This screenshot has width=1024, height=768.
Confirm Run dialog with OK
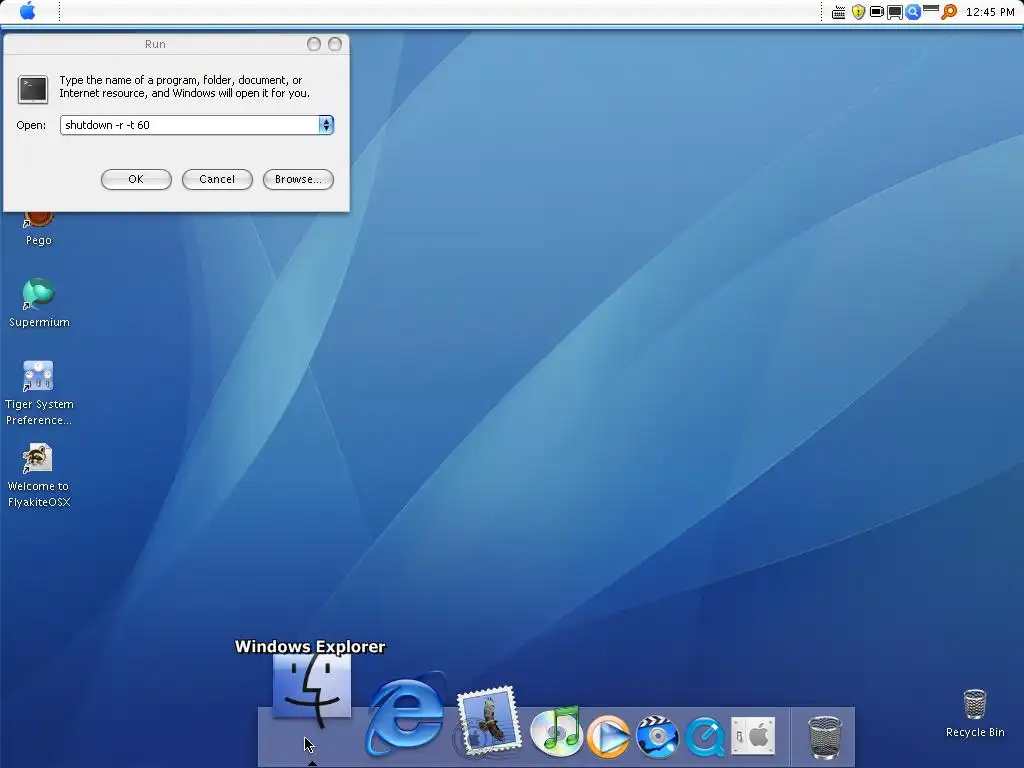pos(136,179)
